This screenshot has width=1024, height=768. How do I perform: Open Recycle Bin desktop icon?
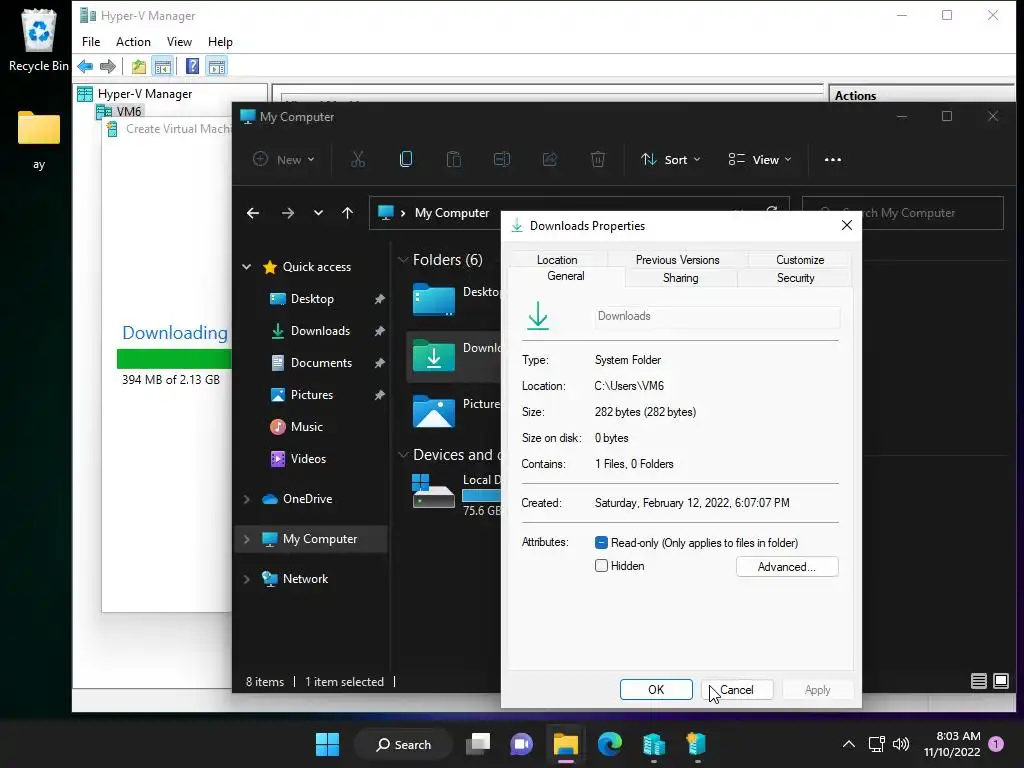(39, 40)
